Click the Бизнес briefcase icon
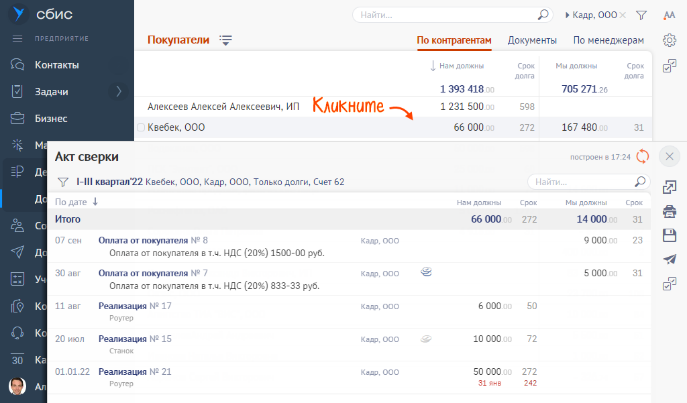Screen dimensions: 687x403 [17, 118]
